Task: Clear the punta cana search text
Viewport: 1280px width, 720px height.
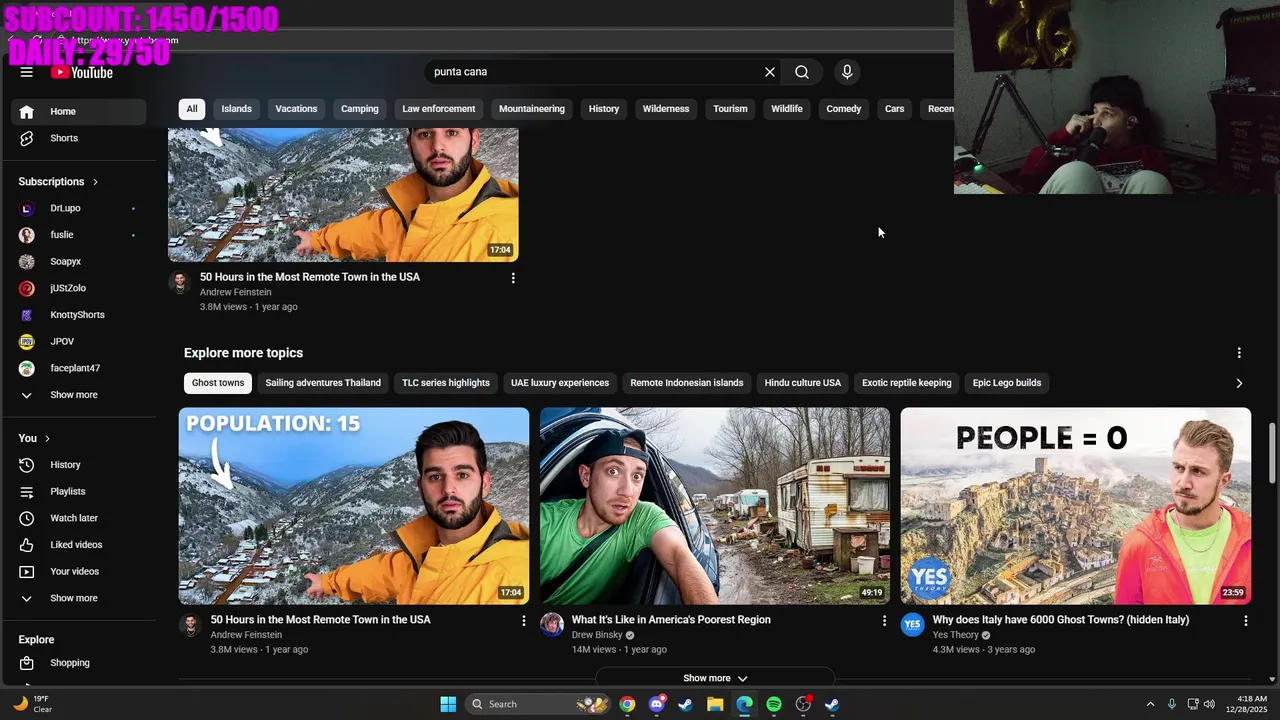Action: click(x=770, y=72)
